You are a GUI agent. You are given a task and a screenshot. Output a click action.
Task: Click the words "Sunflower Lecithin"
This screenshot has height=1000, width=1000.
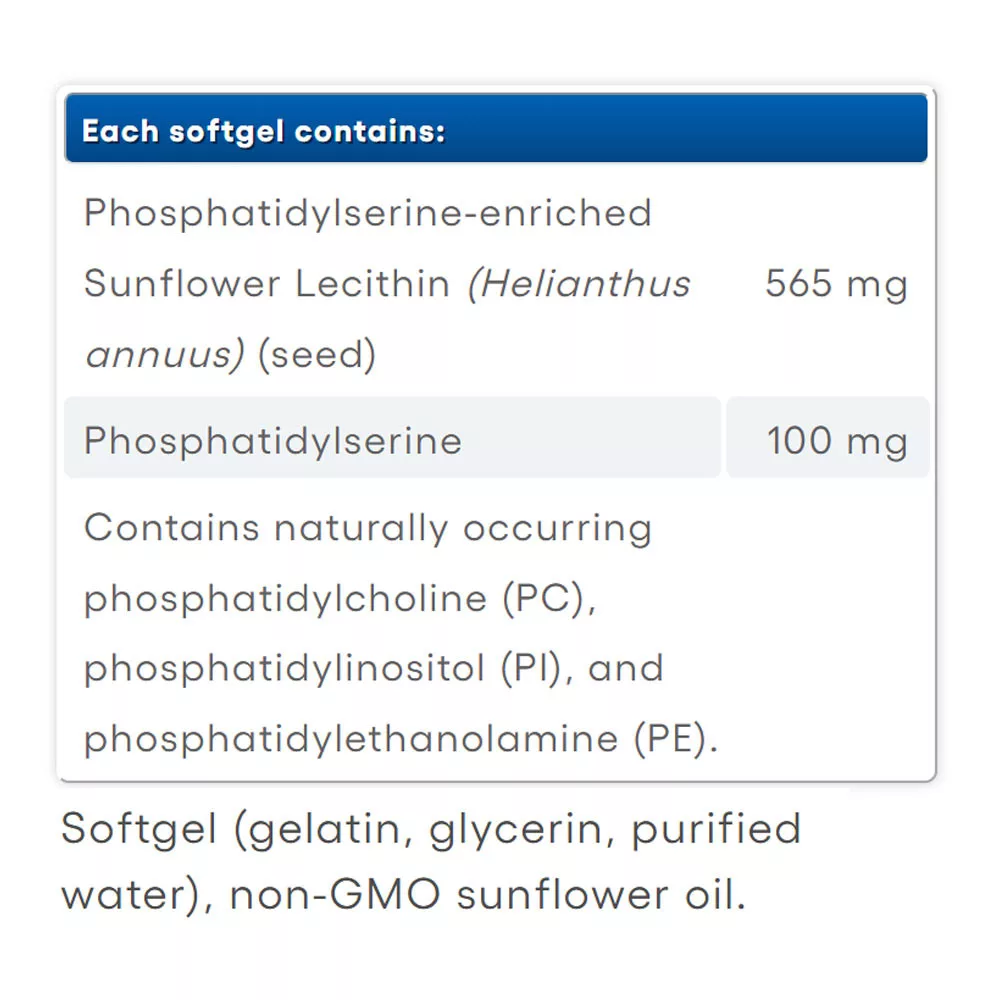(x=266, y=284)
